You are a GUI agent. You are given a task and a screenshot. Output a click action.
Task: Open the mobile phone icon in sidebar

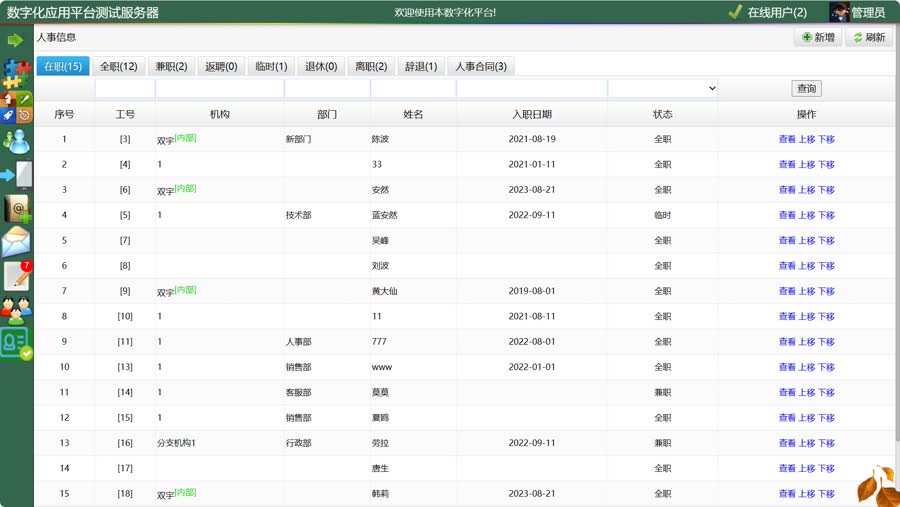click(x=17, y=175)
